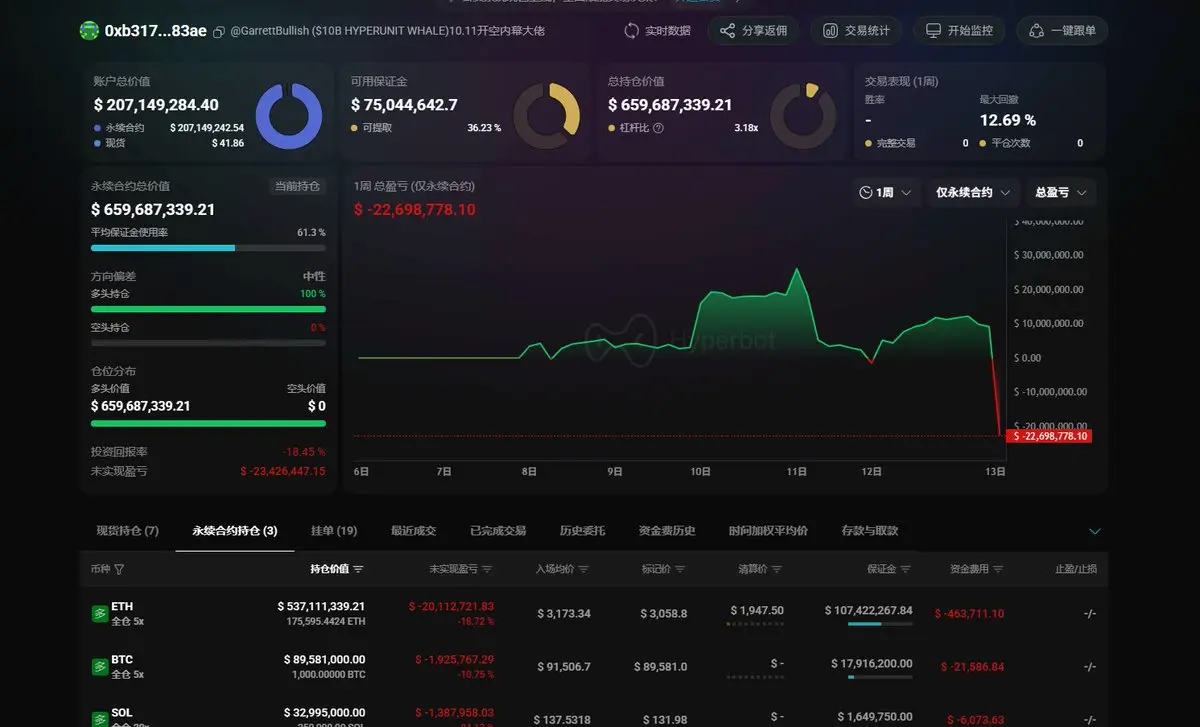Click ETH liquidation price $1,947.50
This screenshot has width=1200, height=727.
757,610
